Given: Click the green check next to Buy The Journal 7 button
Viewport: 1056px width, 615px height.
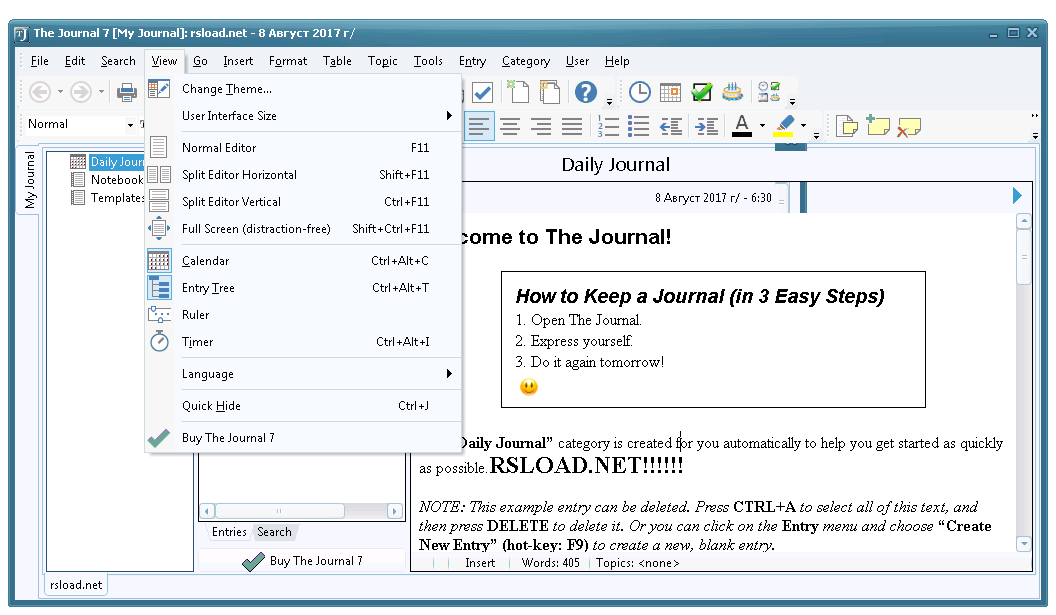Looking at the screenshot, I should click(253, 561).
